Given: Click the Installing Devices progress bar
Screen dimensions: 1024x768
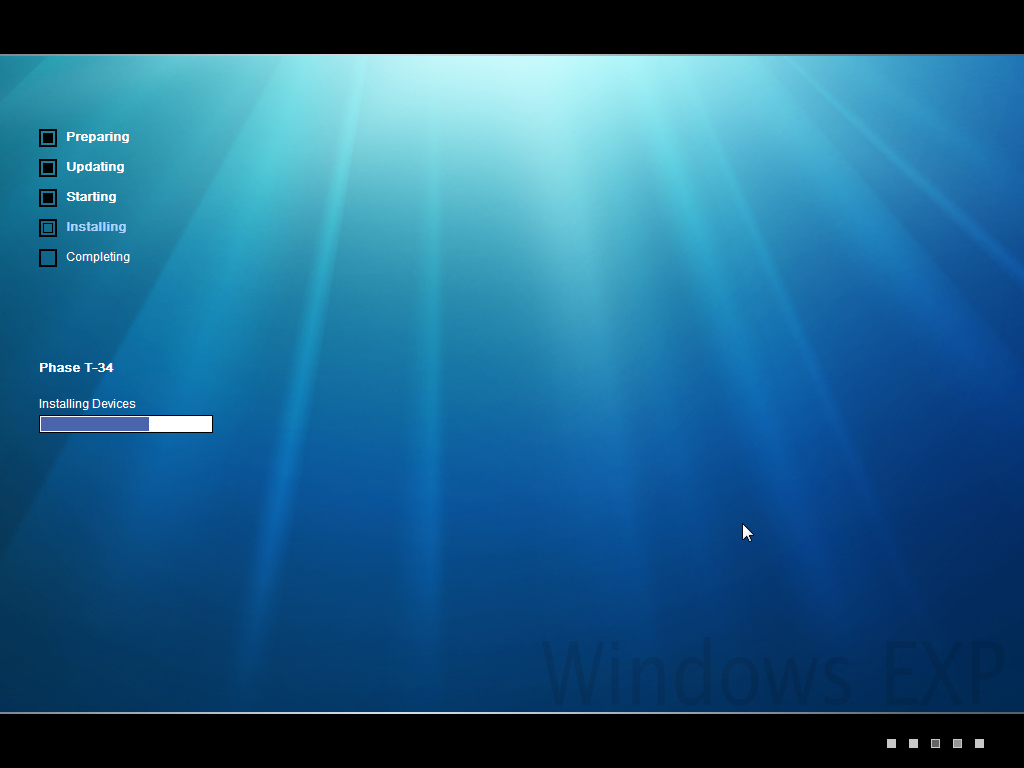Looking at the screenshot, I should 126,424.
